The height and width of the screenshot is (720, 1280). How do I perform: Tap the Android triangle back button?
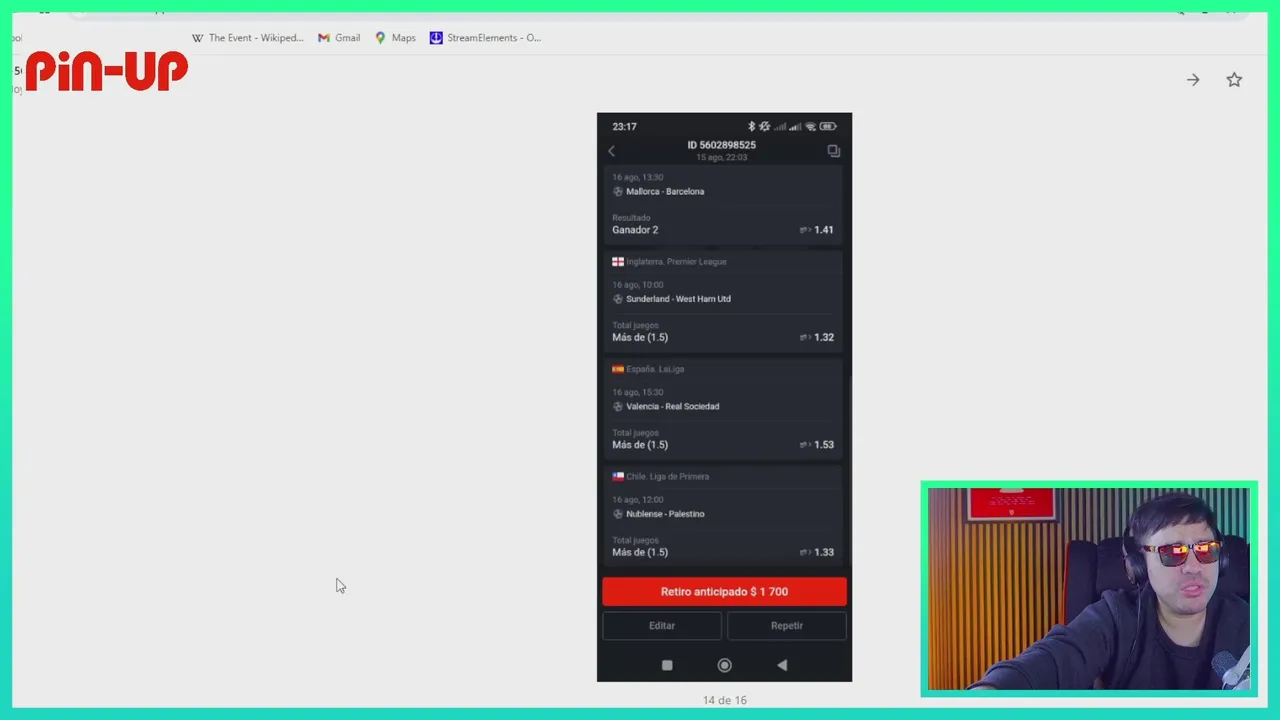[x=782, y=666]
